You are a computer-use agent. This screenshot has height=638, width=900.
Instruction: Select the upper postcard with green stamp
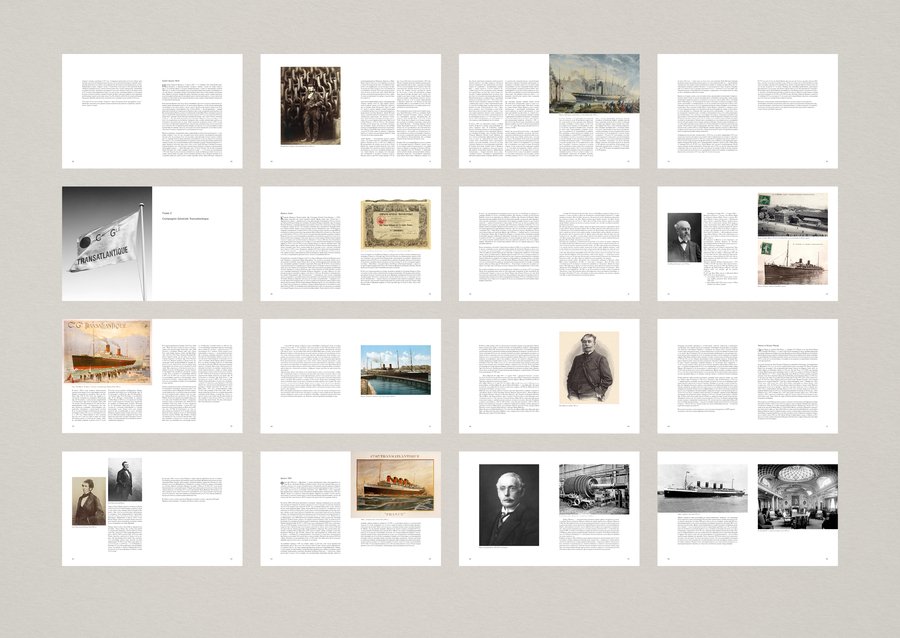(x=793, y=215)
